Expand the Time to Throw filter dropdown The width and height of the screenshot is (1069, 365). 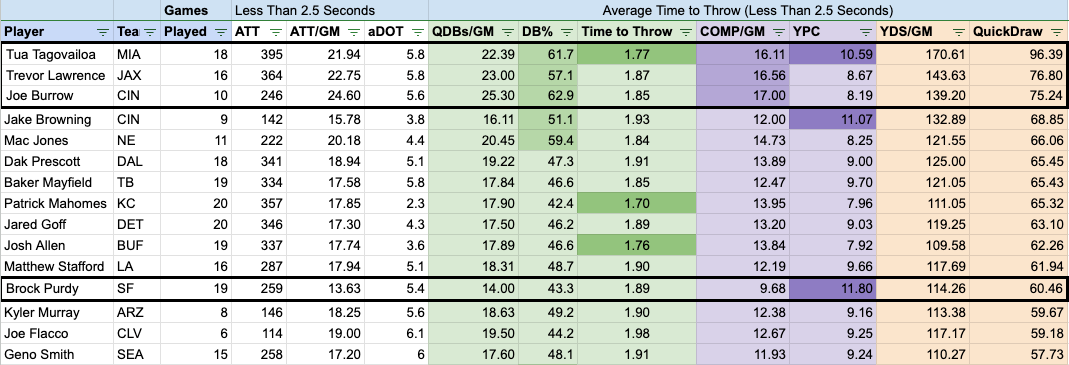pos(685,31)
